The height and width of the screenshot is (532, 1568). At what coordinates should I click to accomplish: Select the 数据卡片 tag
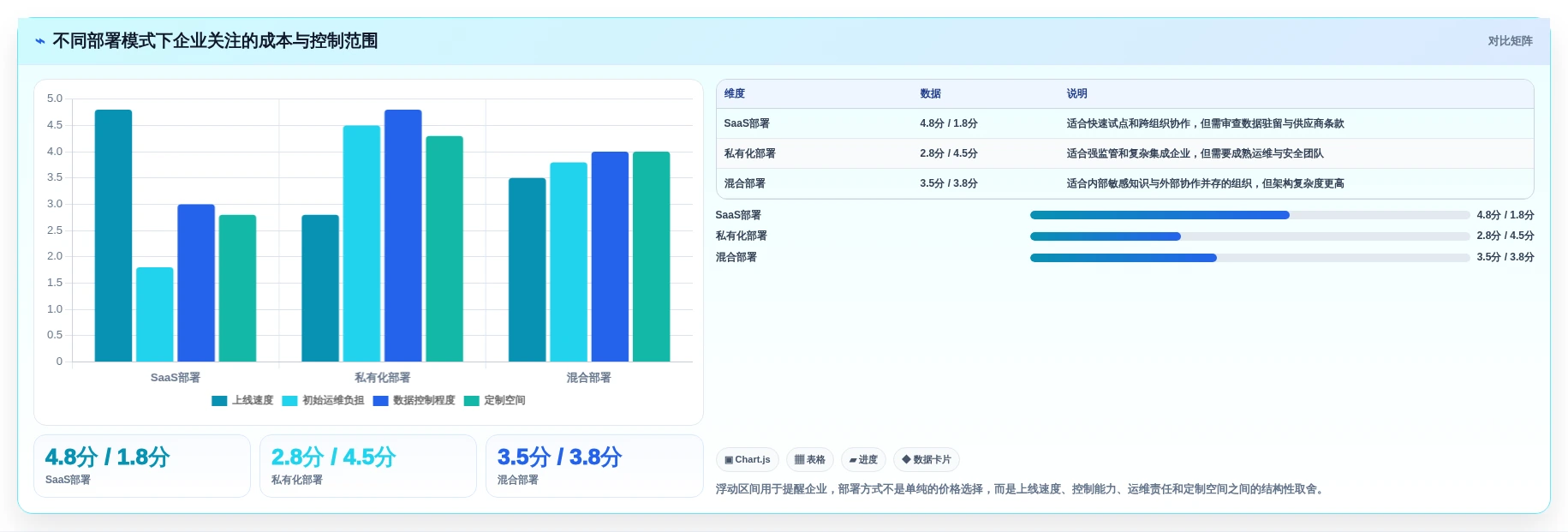pos(927,459)
